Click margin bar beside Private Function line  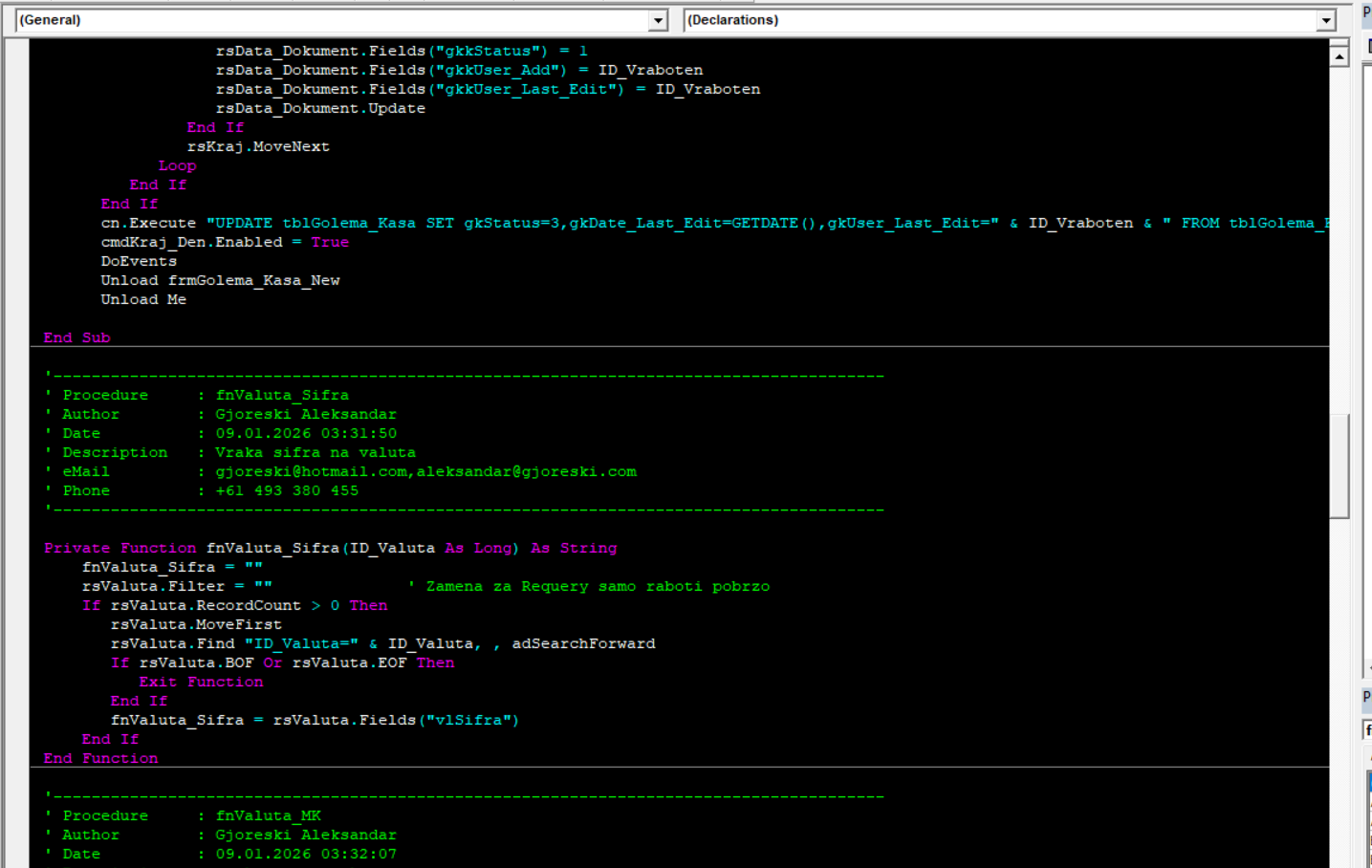16,548
